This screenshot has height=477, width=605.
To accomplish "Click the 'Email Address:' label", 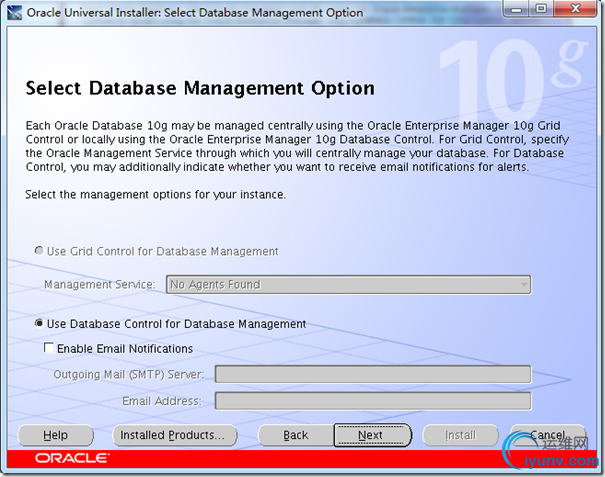I will [x=162, y=401].
